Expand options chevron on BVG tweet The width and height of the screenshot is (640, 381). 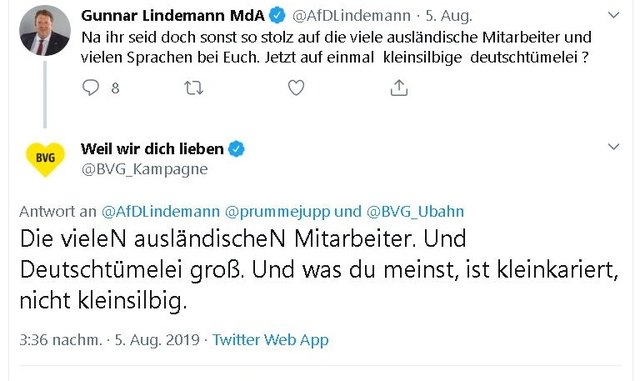613,147
